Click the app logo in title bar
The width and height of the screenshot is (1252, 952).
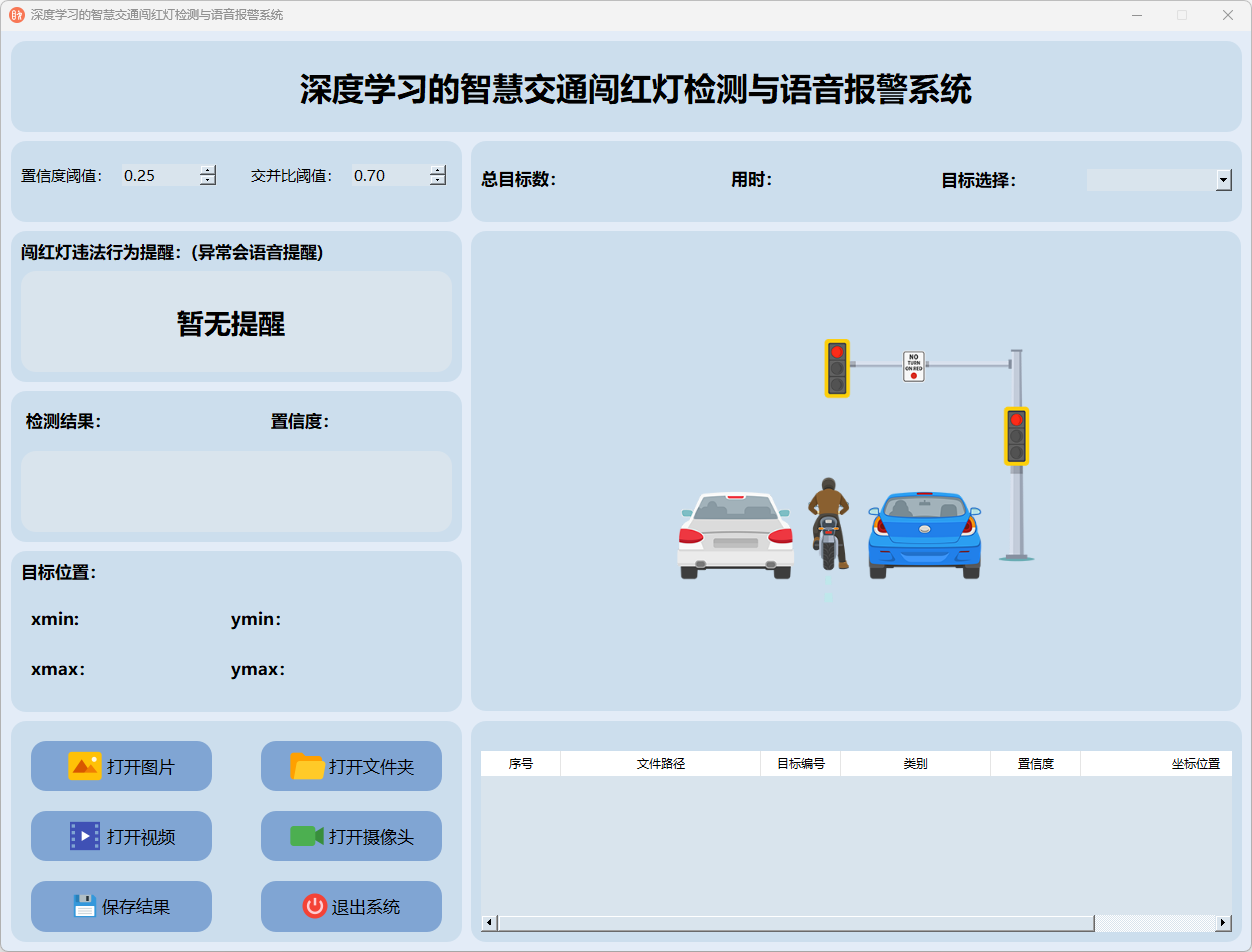tap(16, 15)
